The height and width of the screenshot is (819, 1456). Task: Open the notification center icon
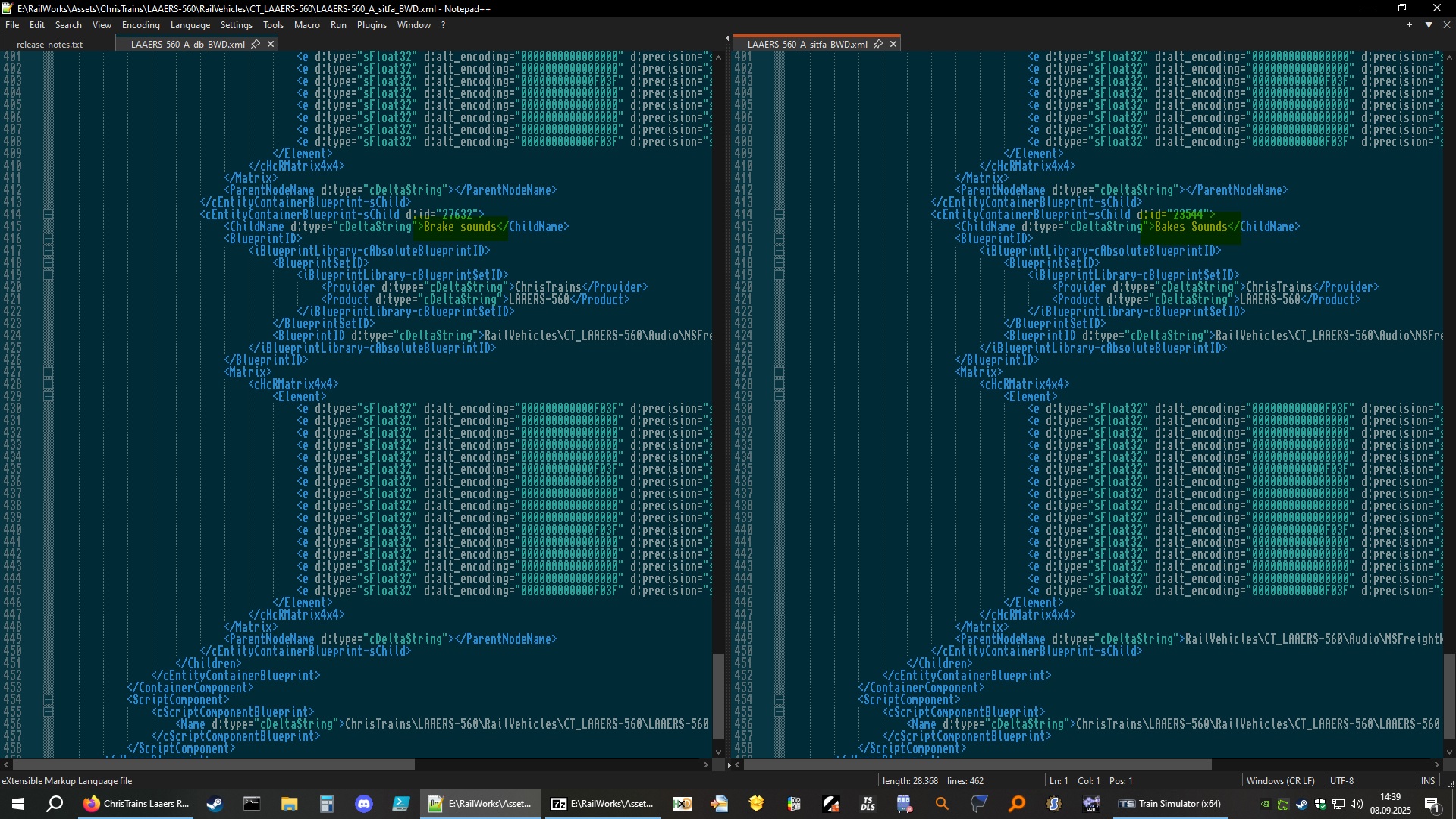tap(1432, 804)
